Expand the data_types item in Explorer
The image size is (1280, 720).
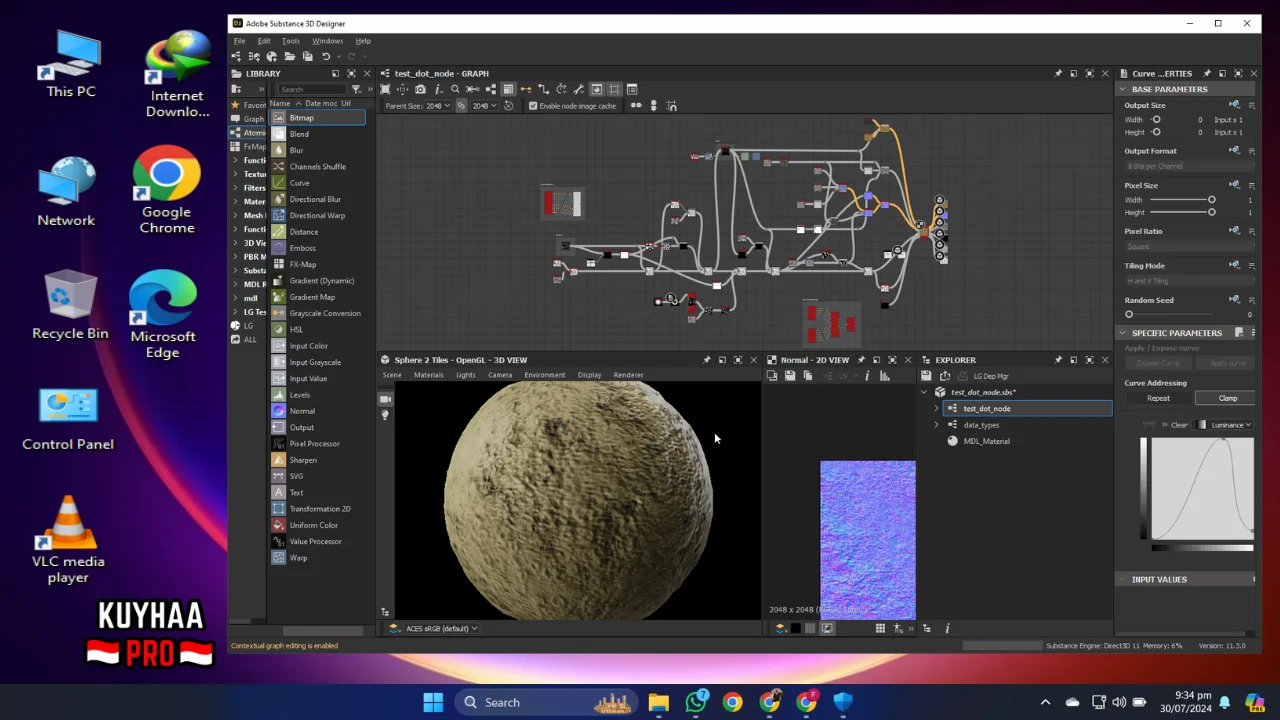coord(936,425)
